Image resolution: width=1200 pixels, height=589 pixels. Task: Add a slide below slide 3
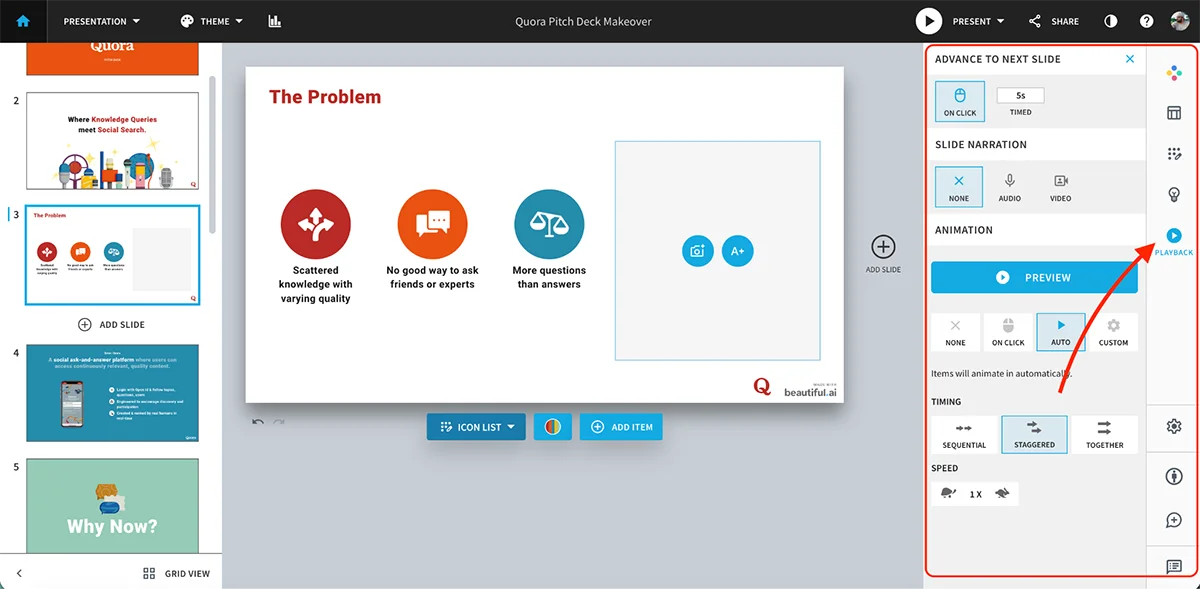click(112, 325)
